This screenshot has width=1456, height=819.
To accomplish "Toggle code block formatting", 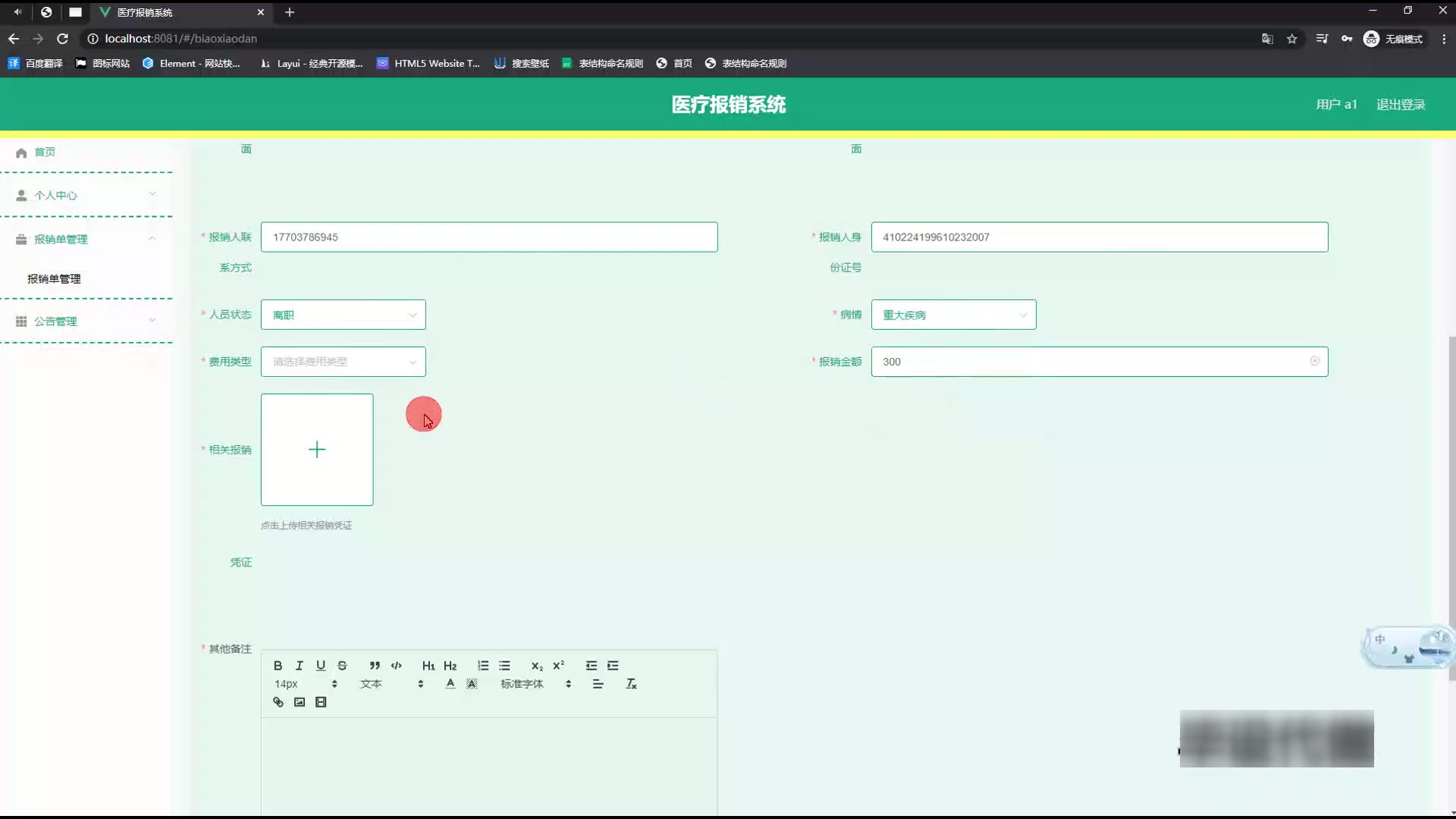I will [x=396, y=666].
